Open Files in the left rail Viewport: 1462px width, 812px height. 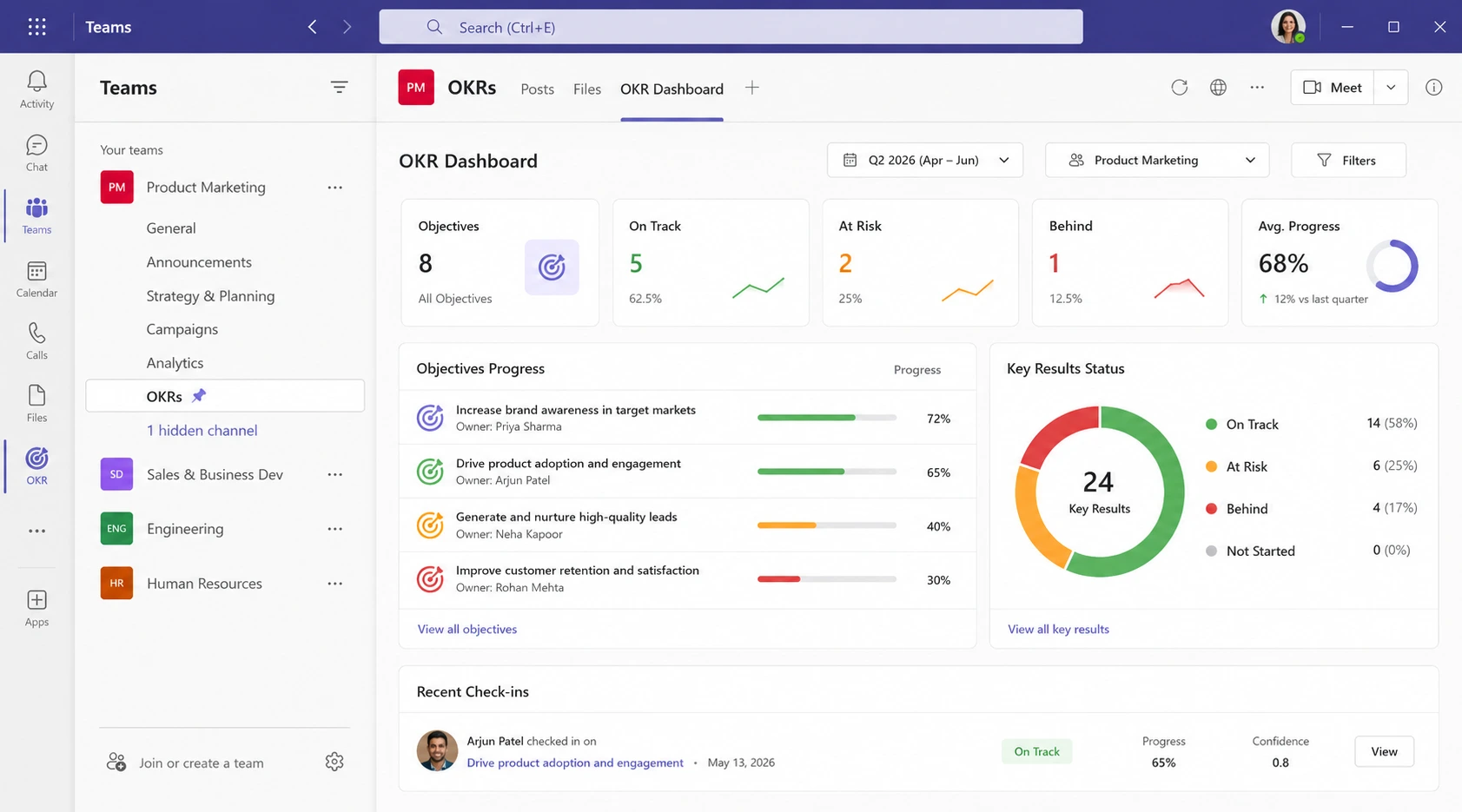[x=36, y=404]
